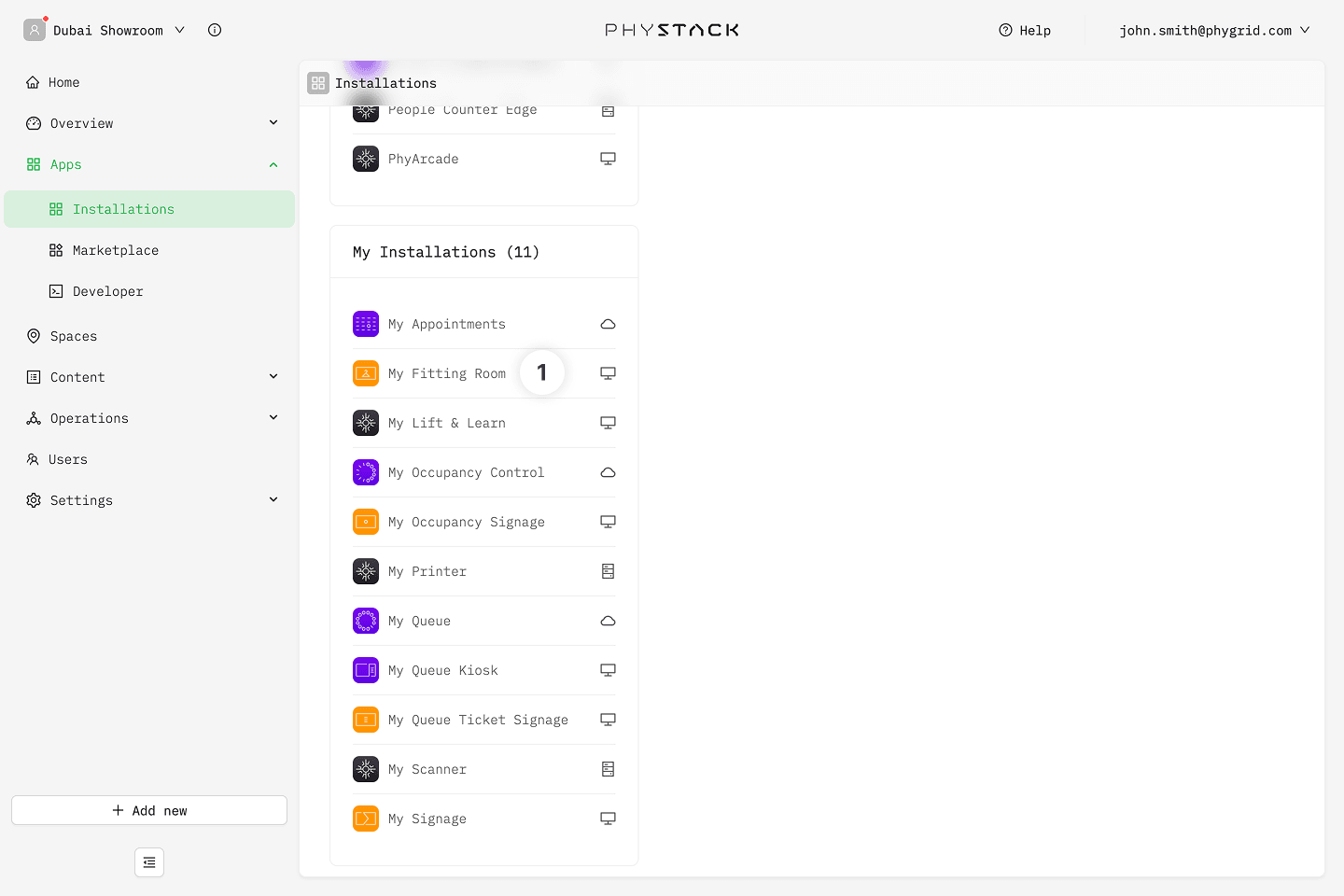Open Marketplace in the sidebar
The width and height of the screenshot is (1344, 896).
click(x=149, y=250)
